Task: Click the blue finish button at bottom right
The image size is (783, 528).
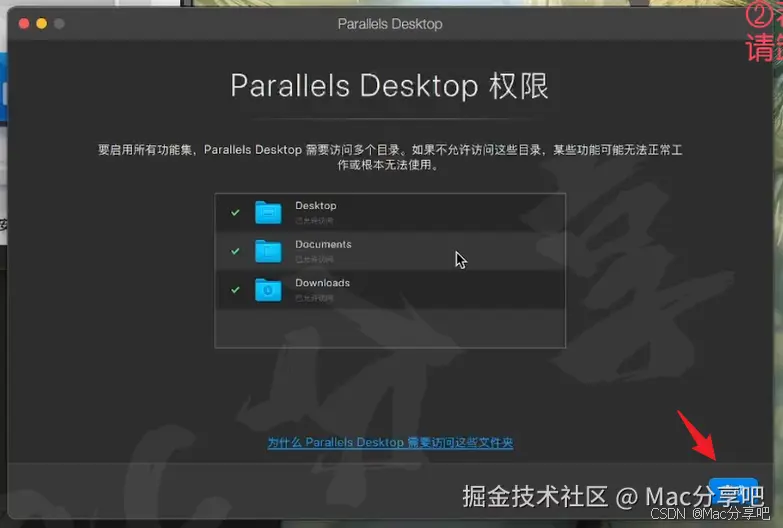Action: tap(735, 490)
